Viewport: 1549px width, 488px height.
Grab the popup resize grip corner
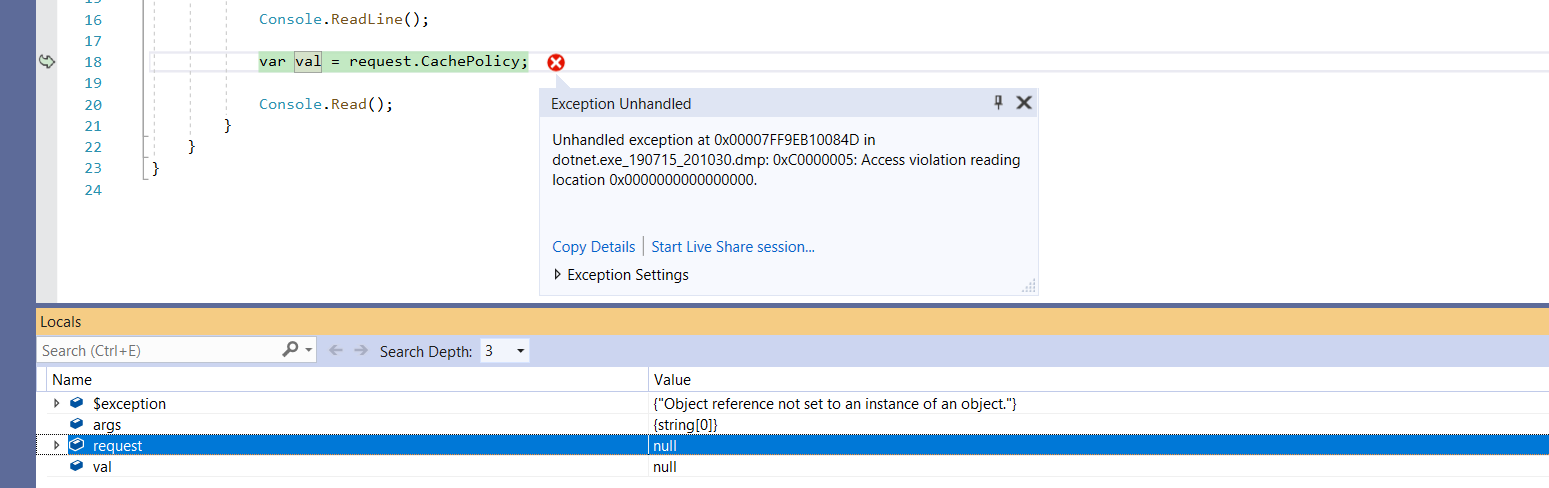pyautogui.click(x=1029, y=286)
